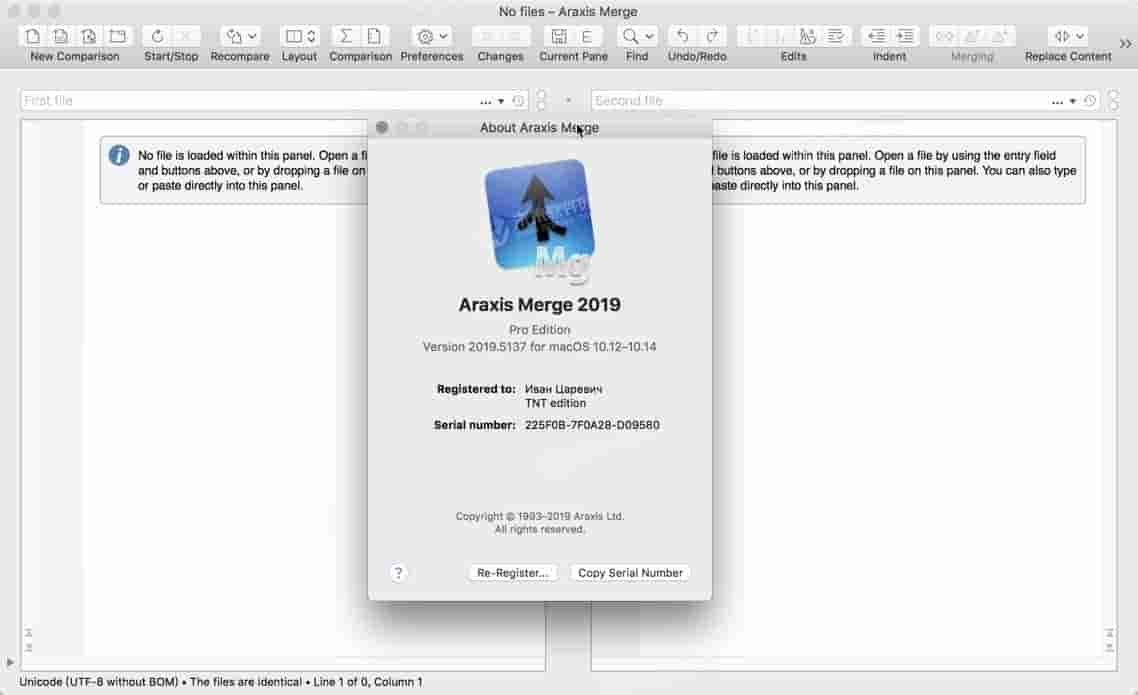Click the small triangle at bottom-left edge
The image size is (1138, 695).
[9, 662]
